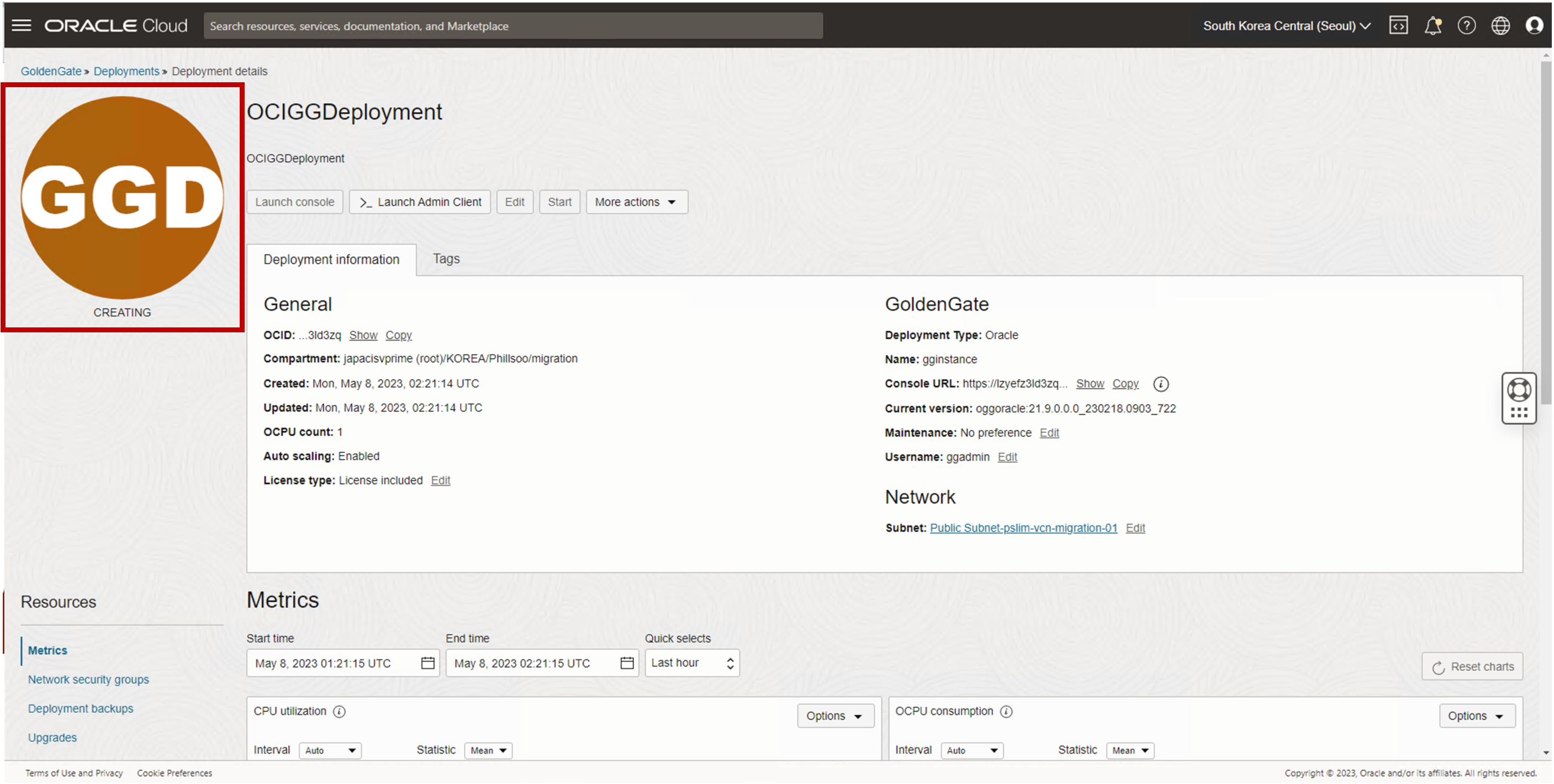The image size is (1554, 784).
Task: Select Metrics in Resources menu
Action: coord(47,650)
